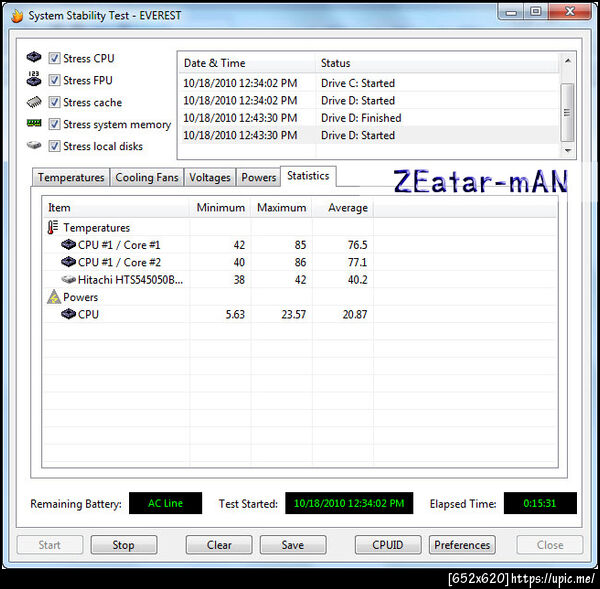Select the Hitachi HTS545050B... row label
This screenshot has height=589, width=600.
click(x=130, y=280)
